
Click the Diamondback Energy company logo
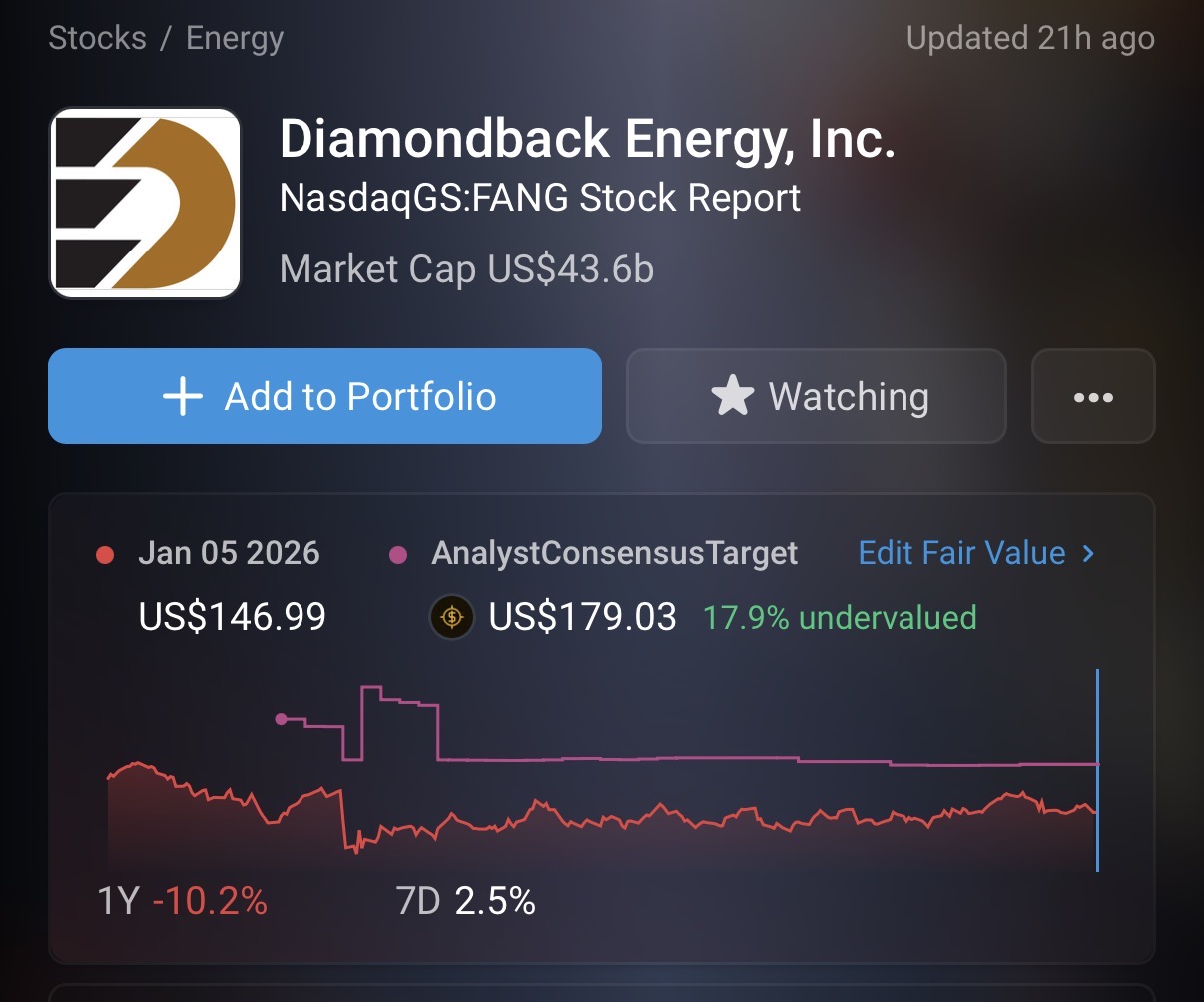(x=145, y=204)
